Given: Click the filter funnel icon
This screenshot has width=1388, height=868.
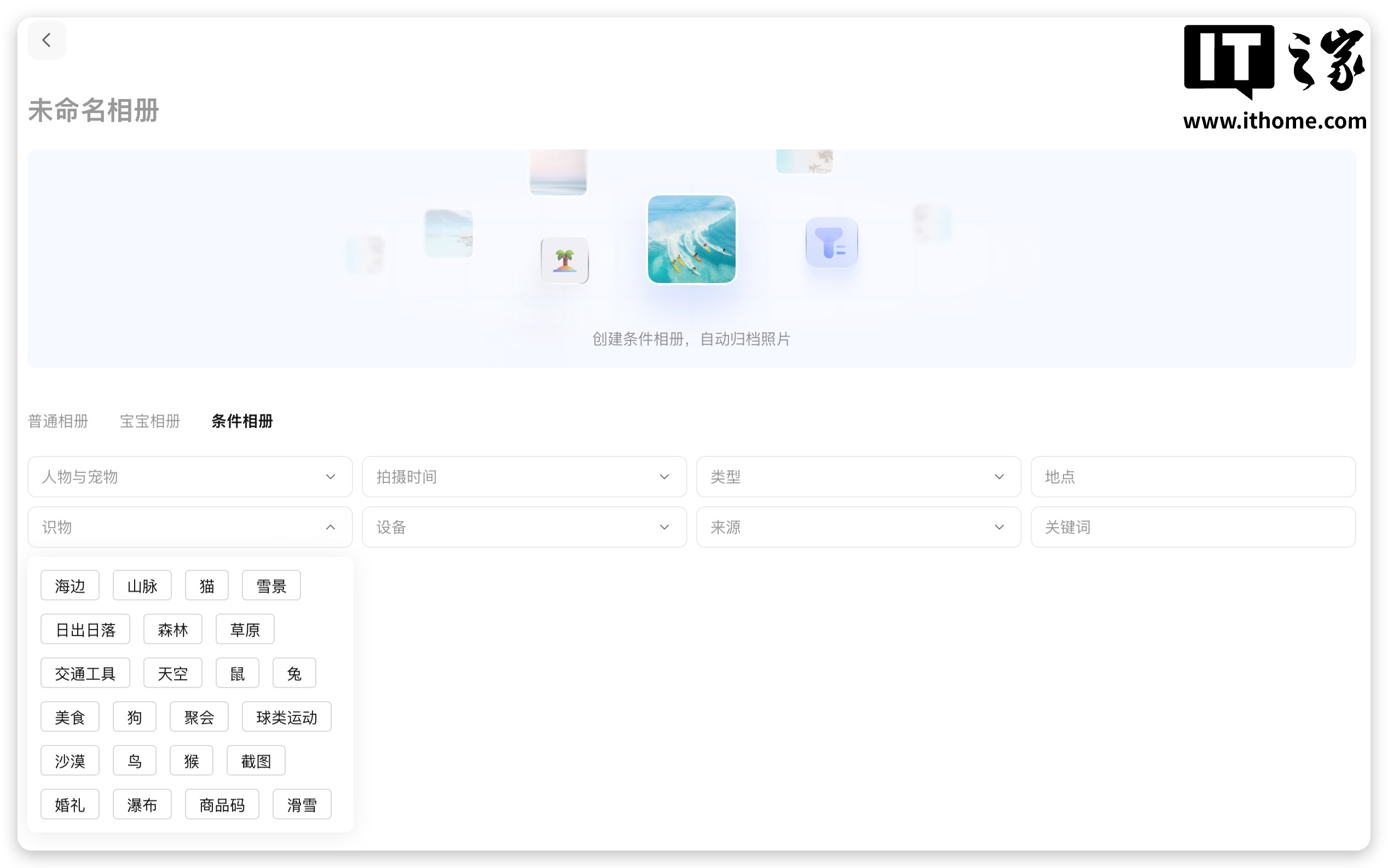Looking at the screenshot, I should pos(831,242).
